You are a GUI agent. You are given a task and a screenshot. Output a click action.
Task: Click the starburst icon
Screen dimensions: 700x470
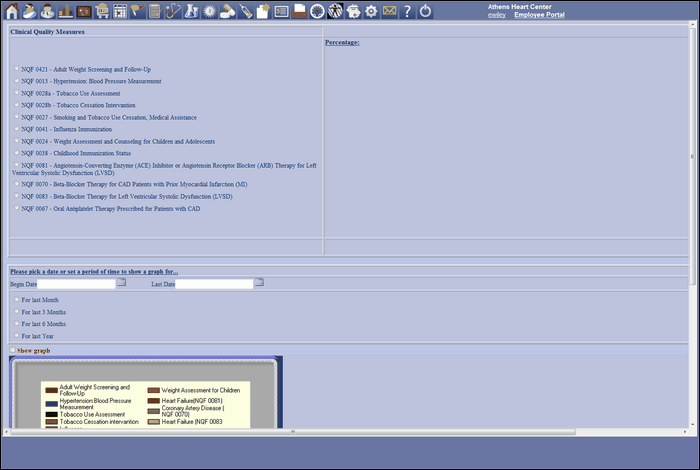209,11
